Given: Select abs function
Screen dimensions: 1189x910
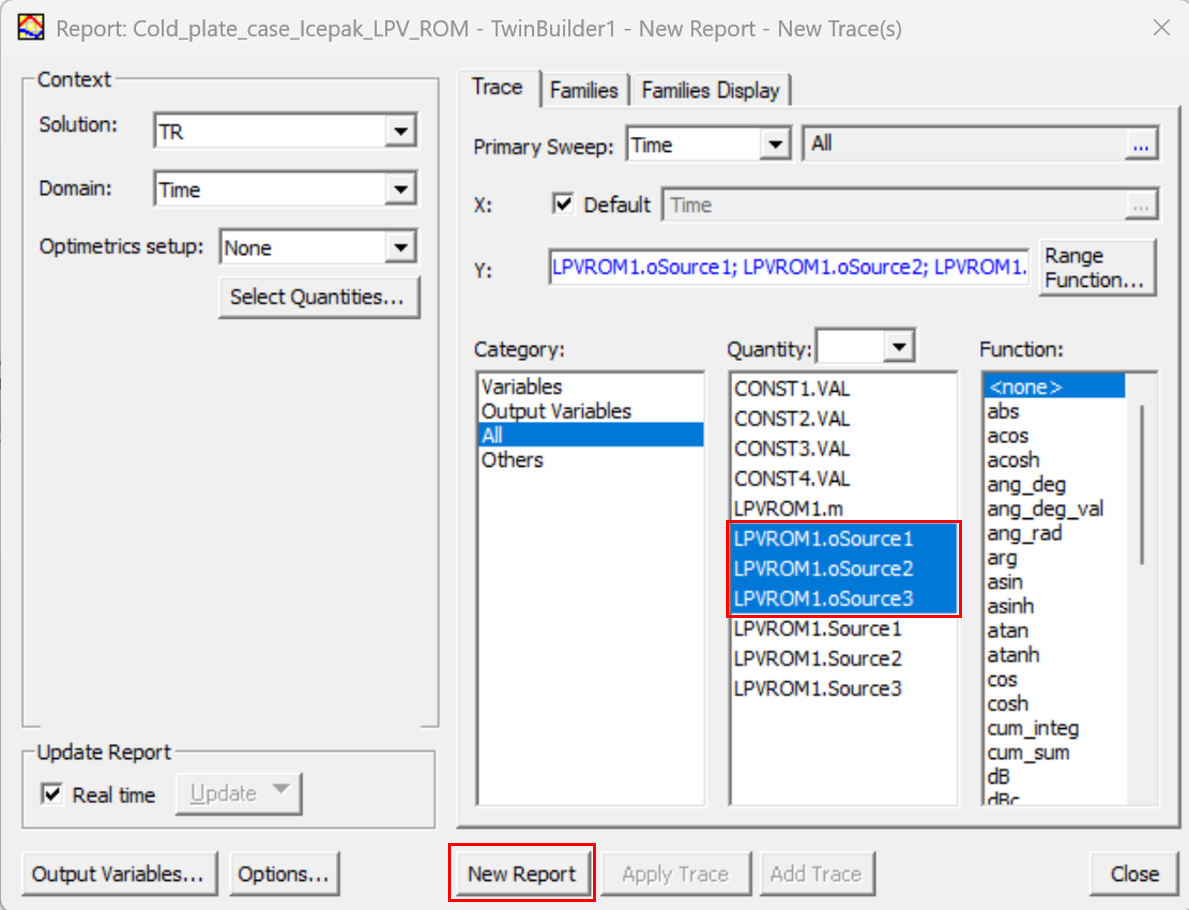Looking at the screenshot, I should (x=1055, y=411).
